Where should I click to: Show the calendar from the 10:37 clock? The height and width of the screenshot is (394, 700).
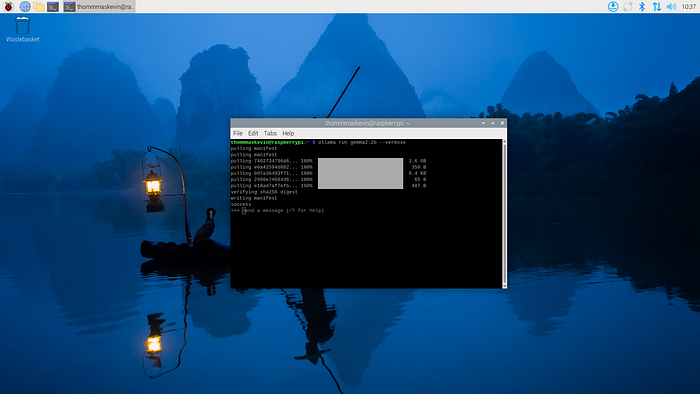coord(689,6)
